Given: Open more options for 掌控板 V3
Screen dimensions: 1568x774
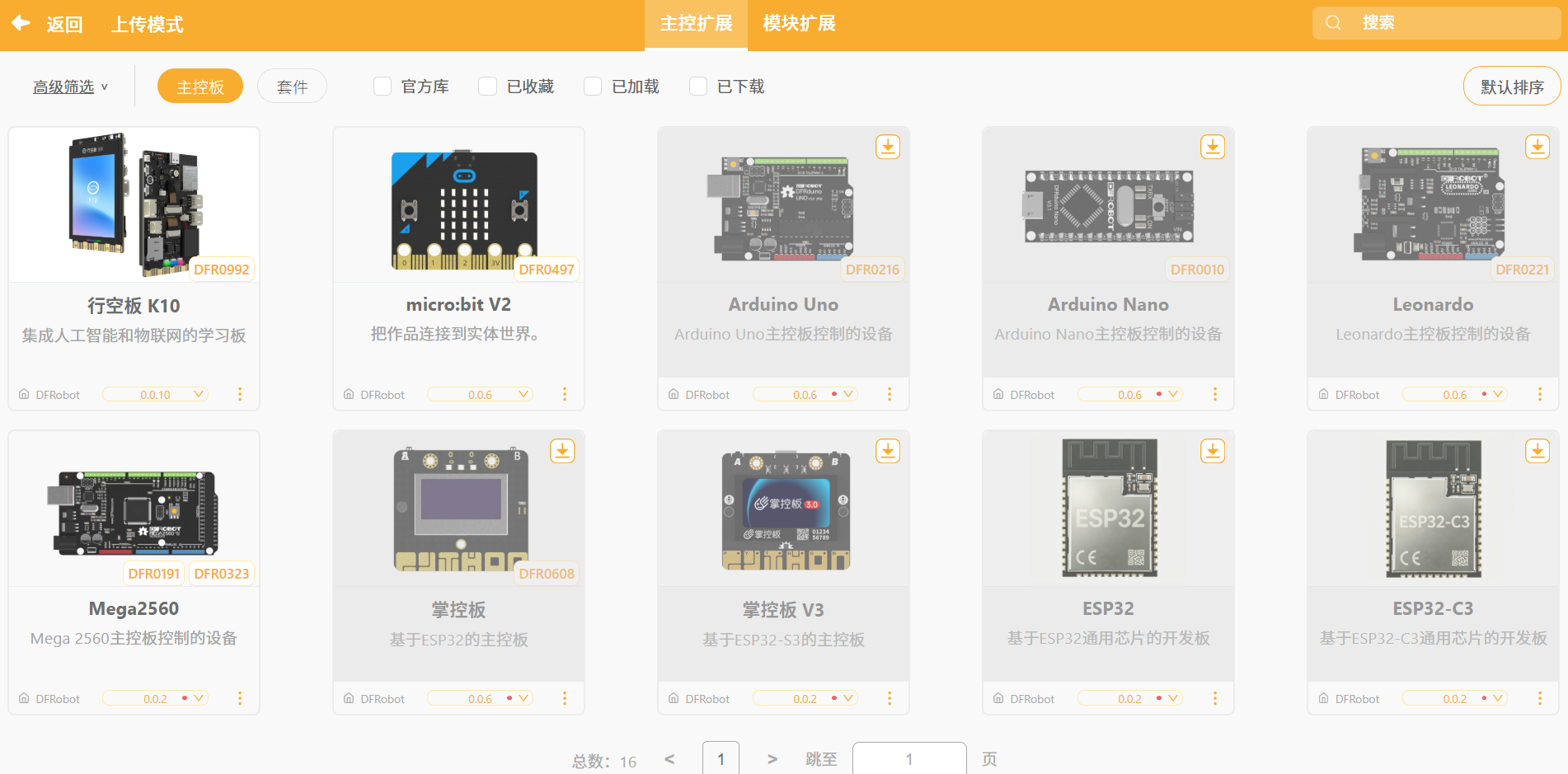Looking at the screenshot, I should [890, 698].
